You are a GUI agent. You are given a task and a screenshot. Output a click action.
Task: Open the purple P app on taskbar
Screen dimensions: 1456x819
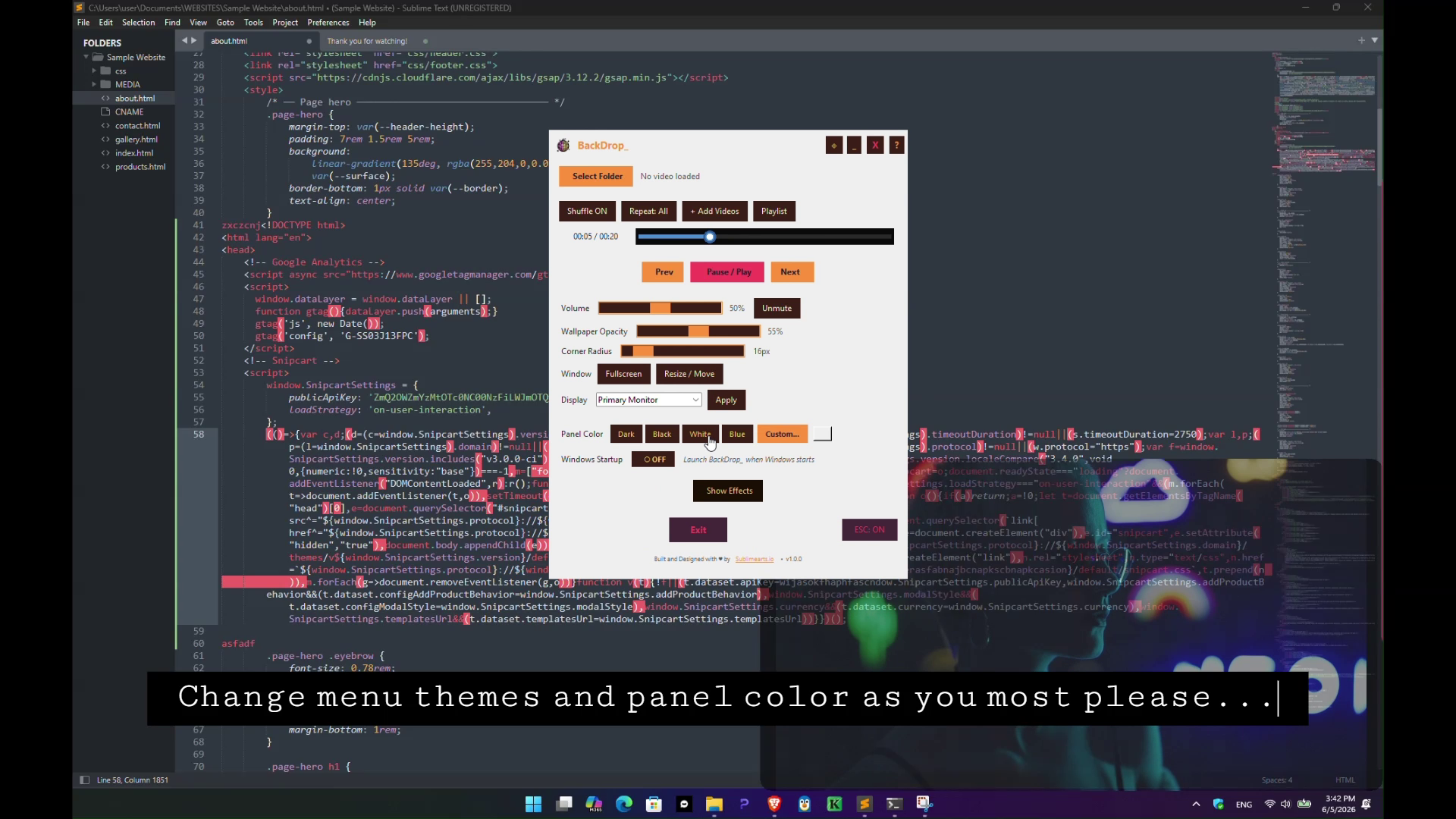click(x=744, y=804)
